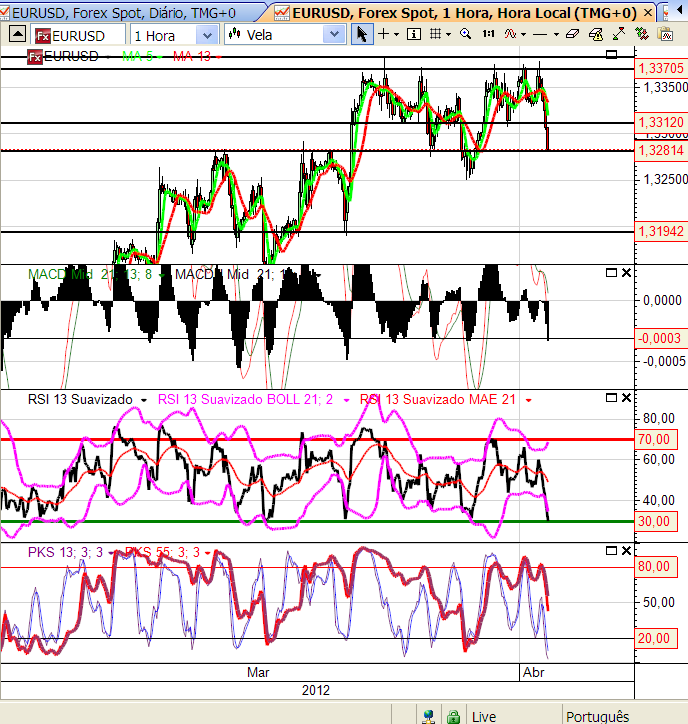Select the red-green arrow measure tool
This screenshot has height=724, width=688.
click(619, 34)
